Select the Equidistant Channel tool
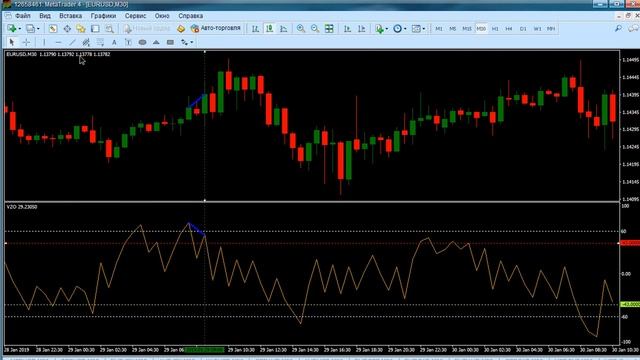This screenshot has height=360, width=640. (x=86, y=42)
